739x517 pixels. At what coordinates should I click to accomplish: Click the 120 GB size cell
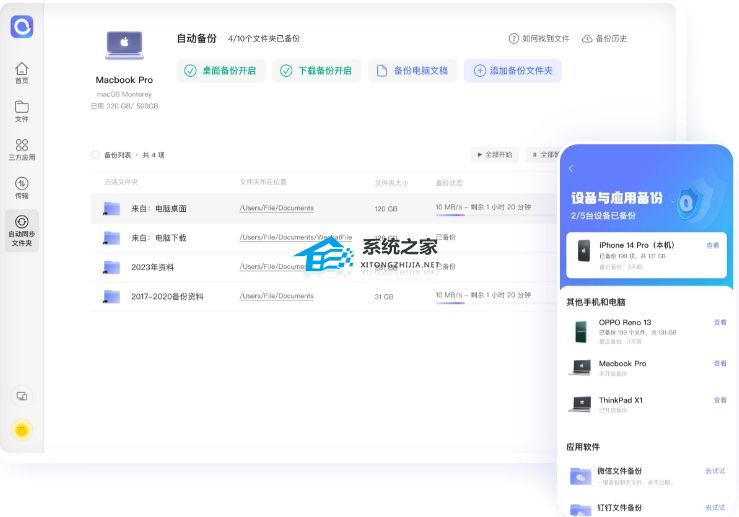pyautogui.click(x=386, y=208)
